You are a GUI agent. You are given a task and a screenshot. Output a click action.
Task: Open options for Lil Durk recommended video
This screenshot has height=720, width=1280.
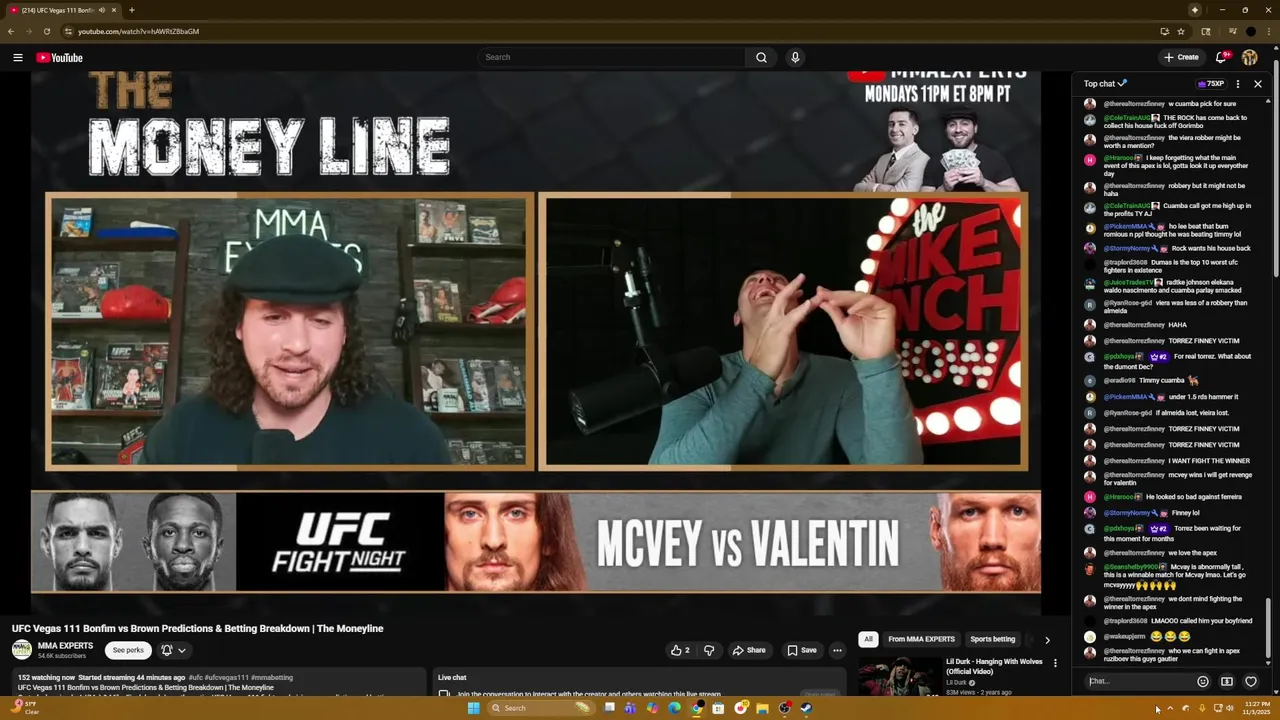coord(1055,663)
